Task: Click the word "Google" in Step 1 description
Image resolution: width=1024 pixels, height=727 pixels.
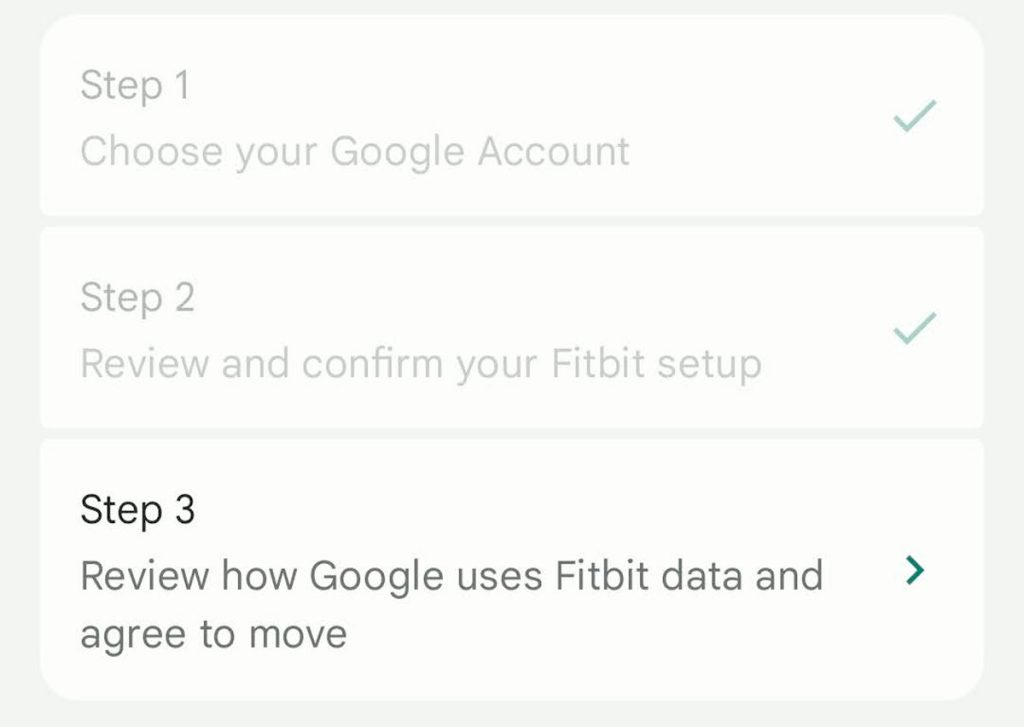Action: 397,152
